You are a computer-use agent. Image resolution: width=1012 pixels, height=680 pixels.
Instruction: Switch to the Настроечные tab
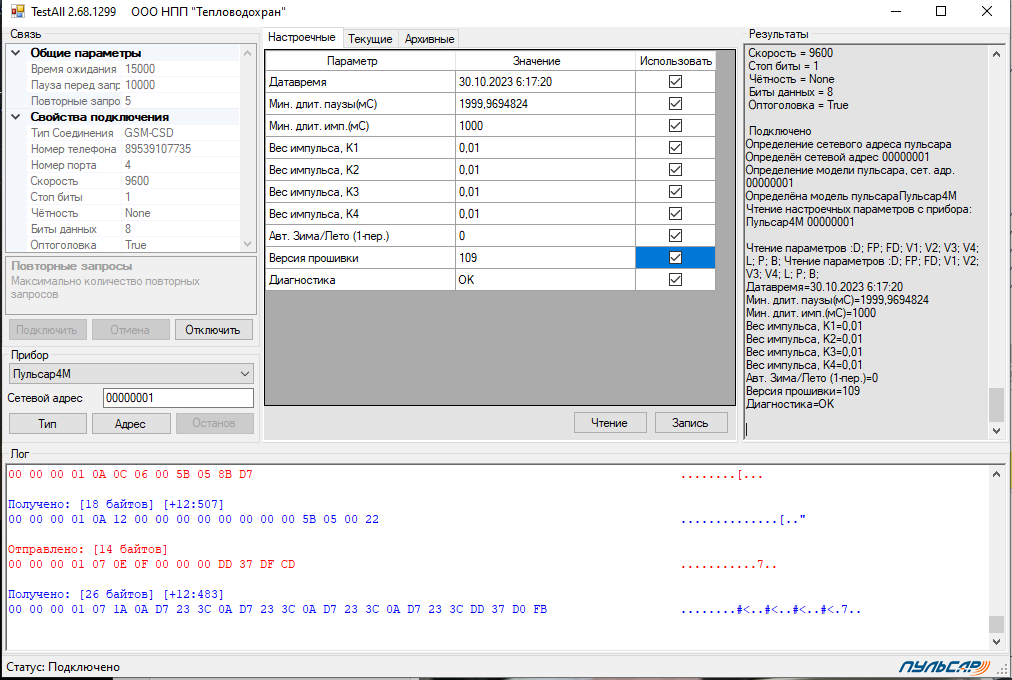pyautogui.click(x=301, y=37)
